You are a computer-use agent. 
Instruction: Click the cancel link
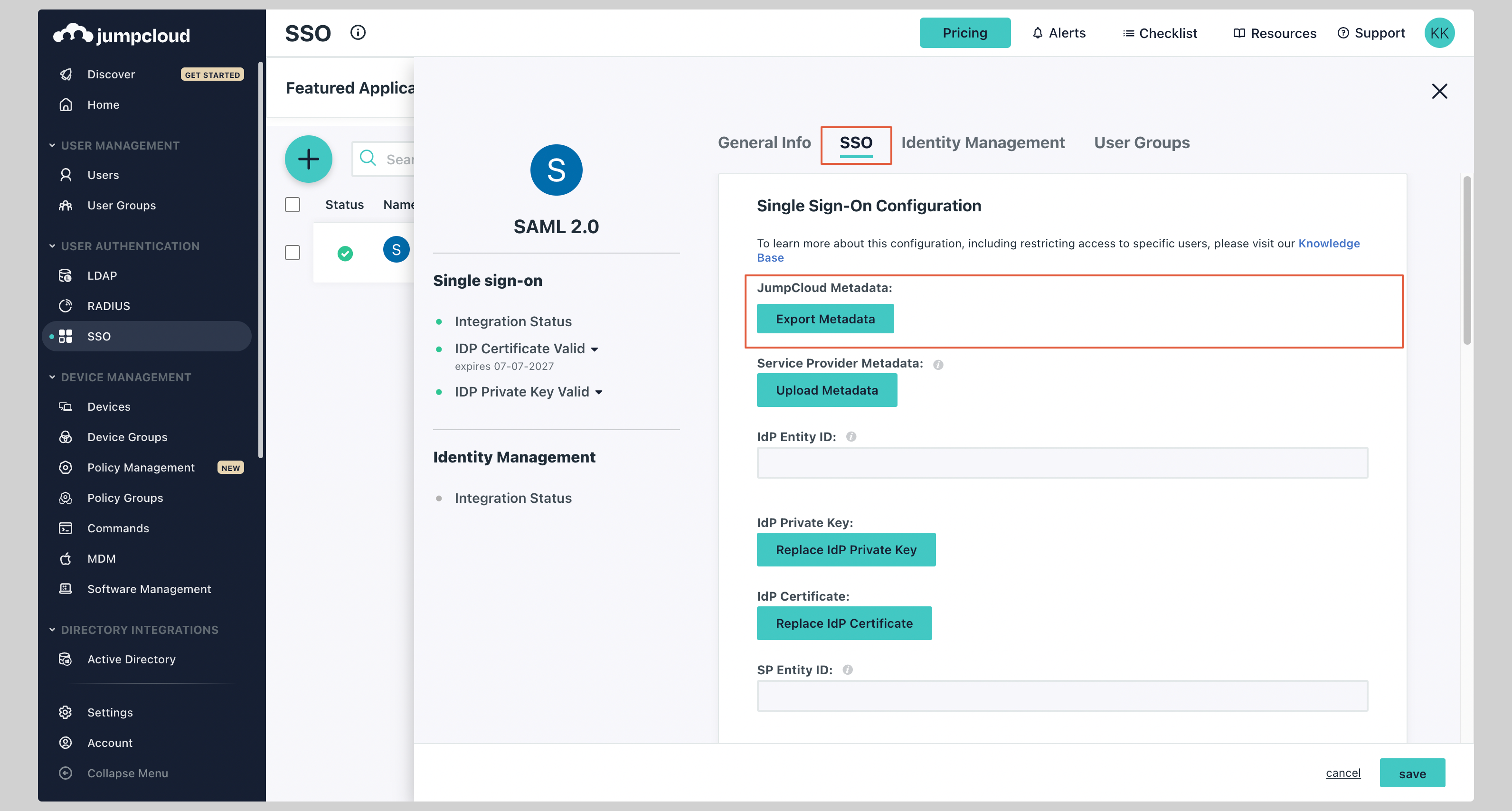coord(1343,773)
